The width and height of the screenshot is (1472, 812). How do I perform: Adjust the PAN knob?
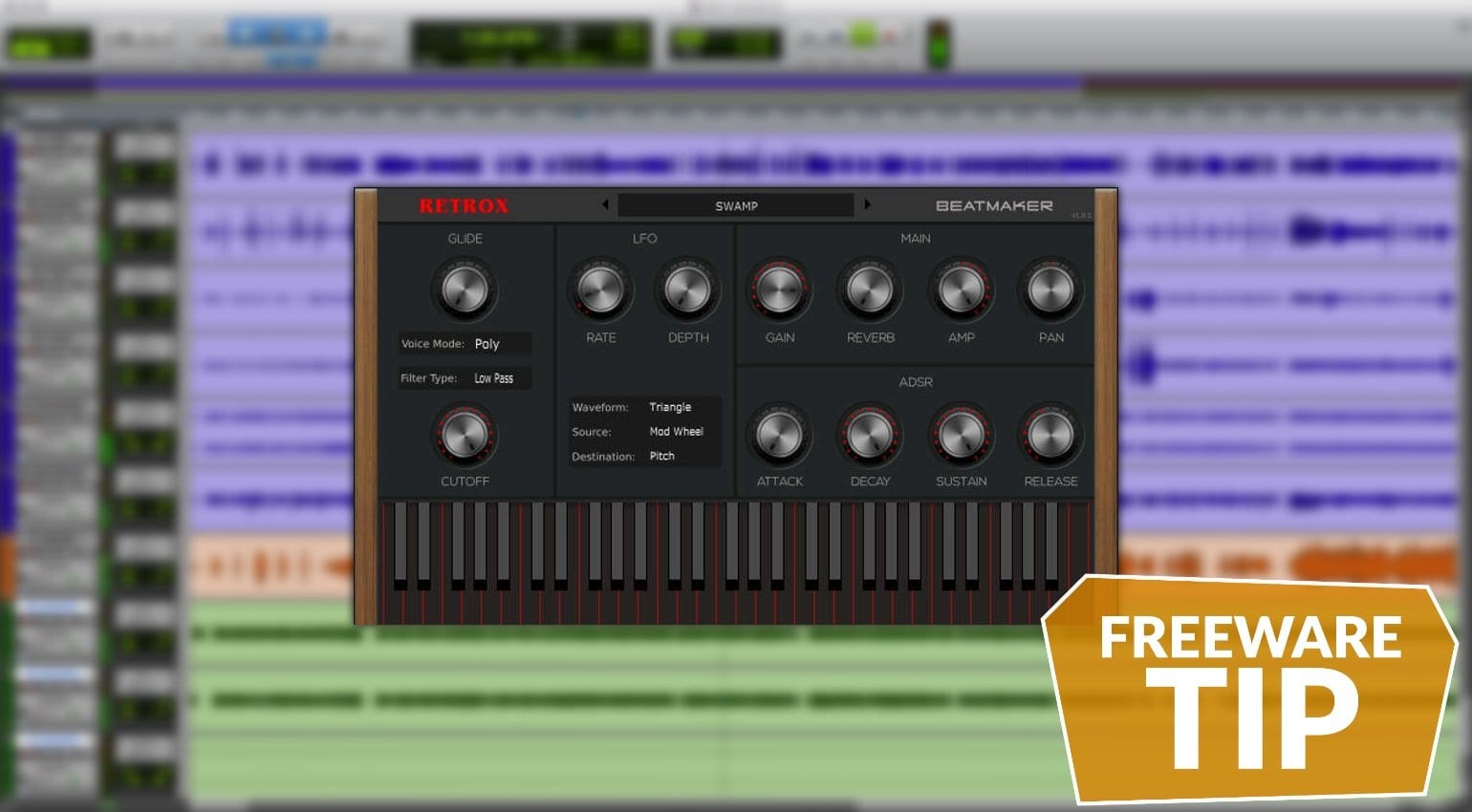[1050, 289]
